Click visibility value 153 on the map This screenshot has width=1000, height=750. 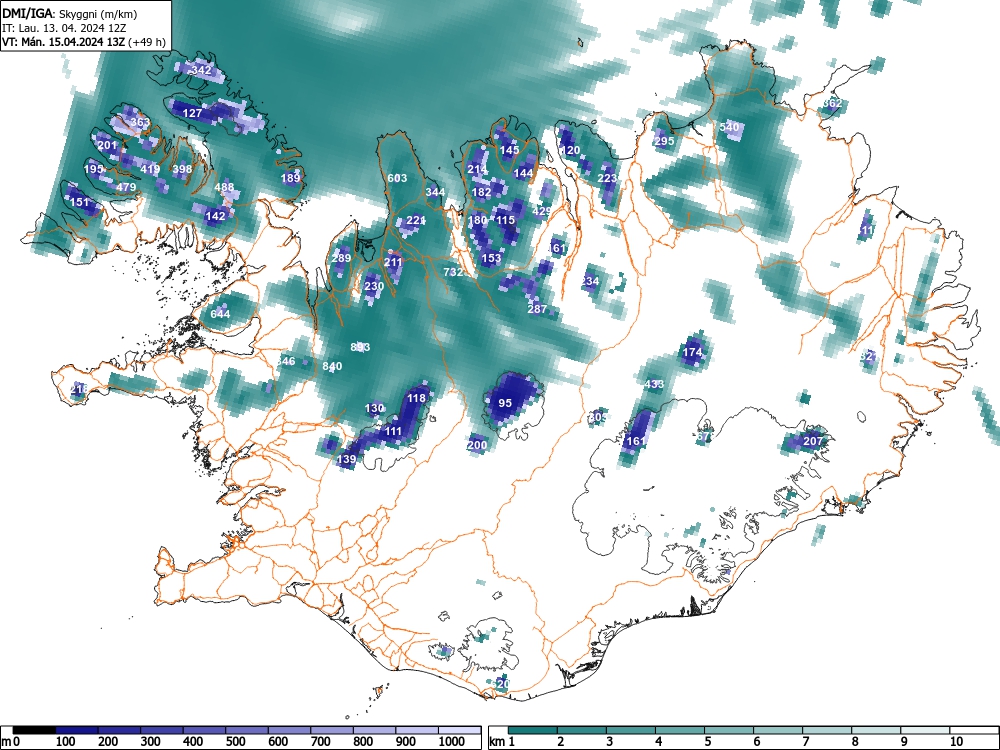click(x=491, y=258)
